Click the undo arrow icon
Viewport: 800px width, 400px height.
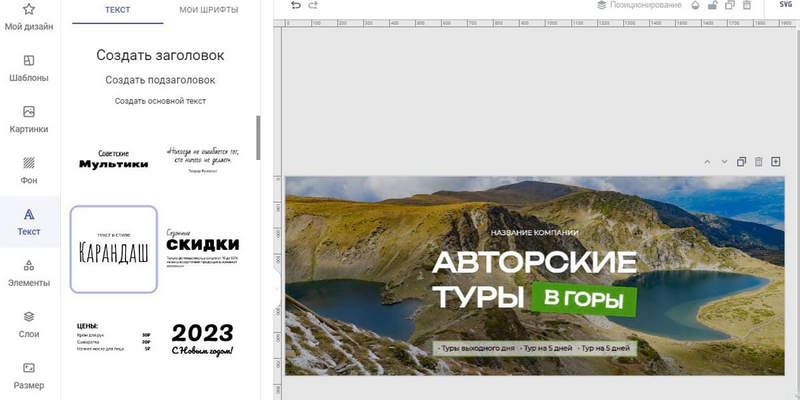295,6
